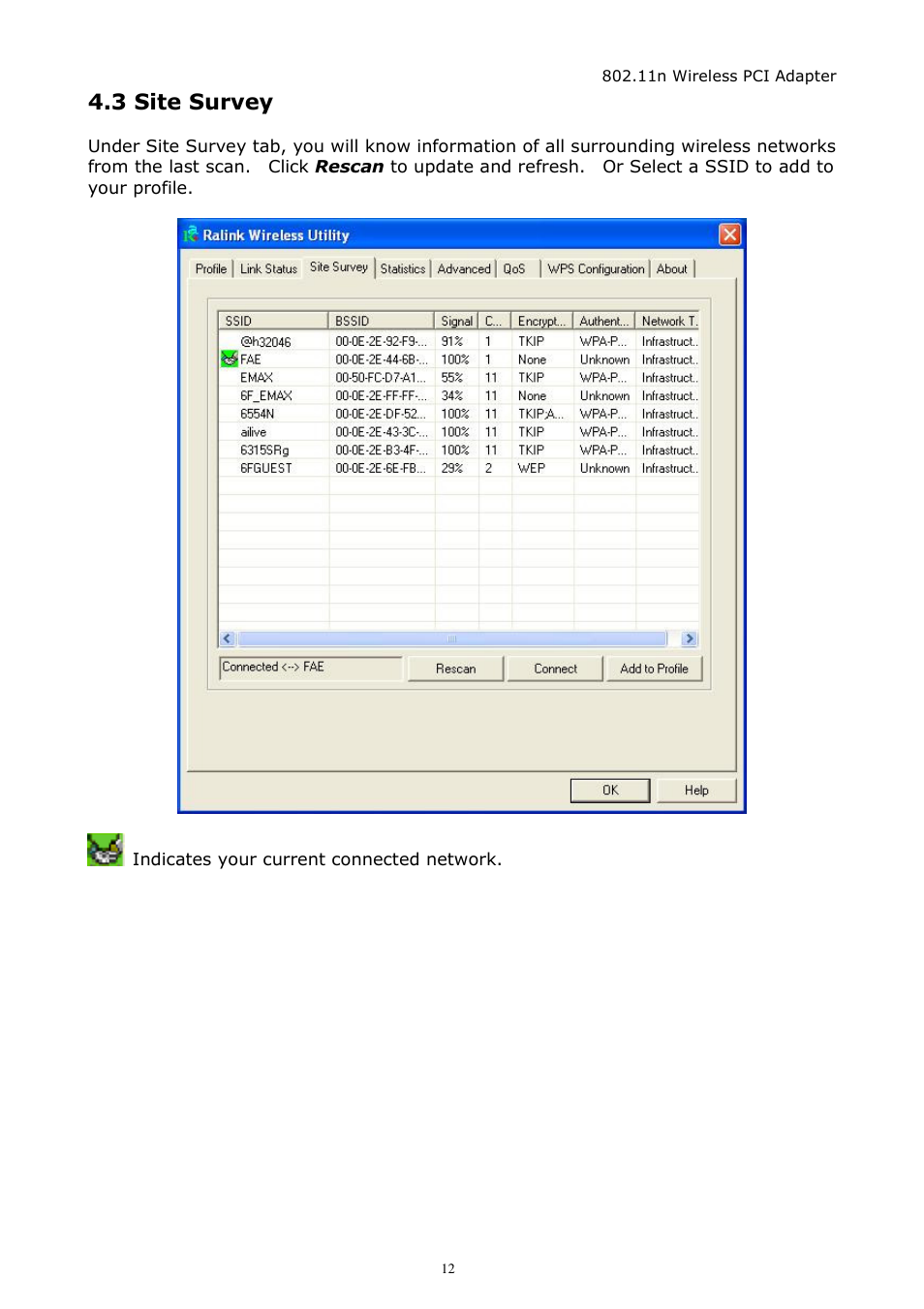
Task: Click the horizontal scrollbar left arrow
Action: pyautogui.click(x=228, y=639)
